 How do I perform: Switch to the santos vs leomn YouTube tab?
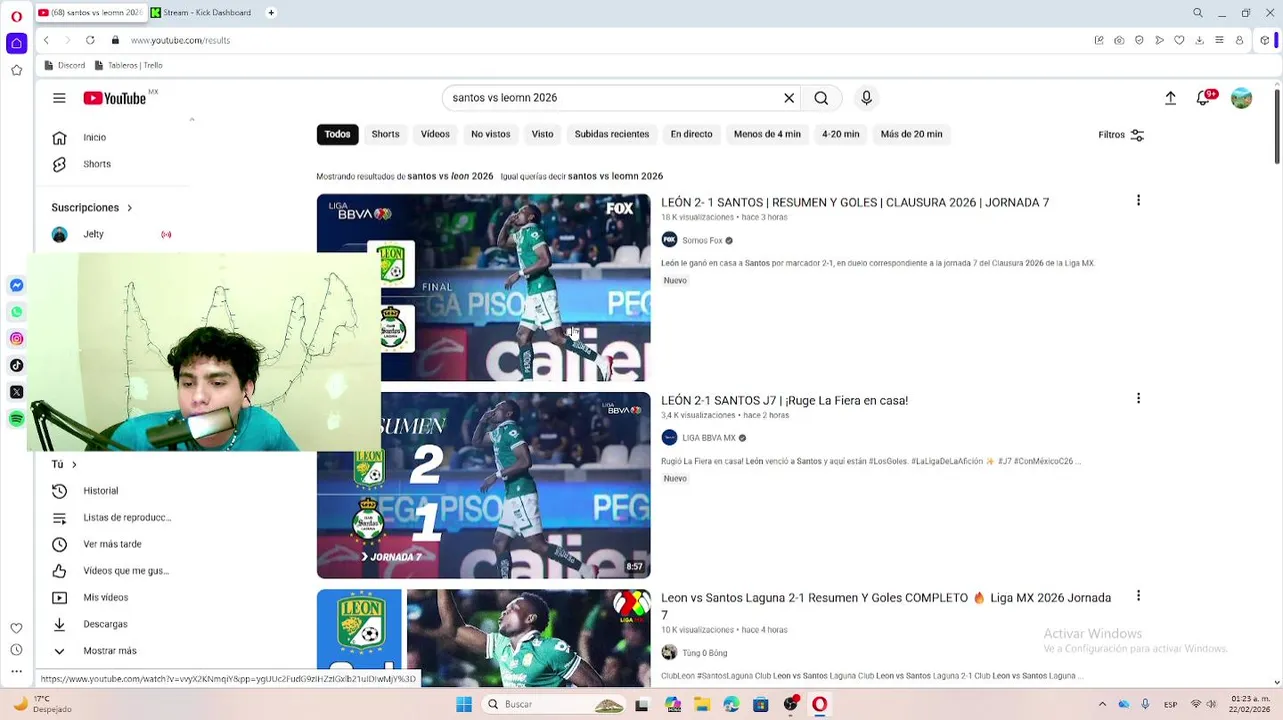pos(90,13)
